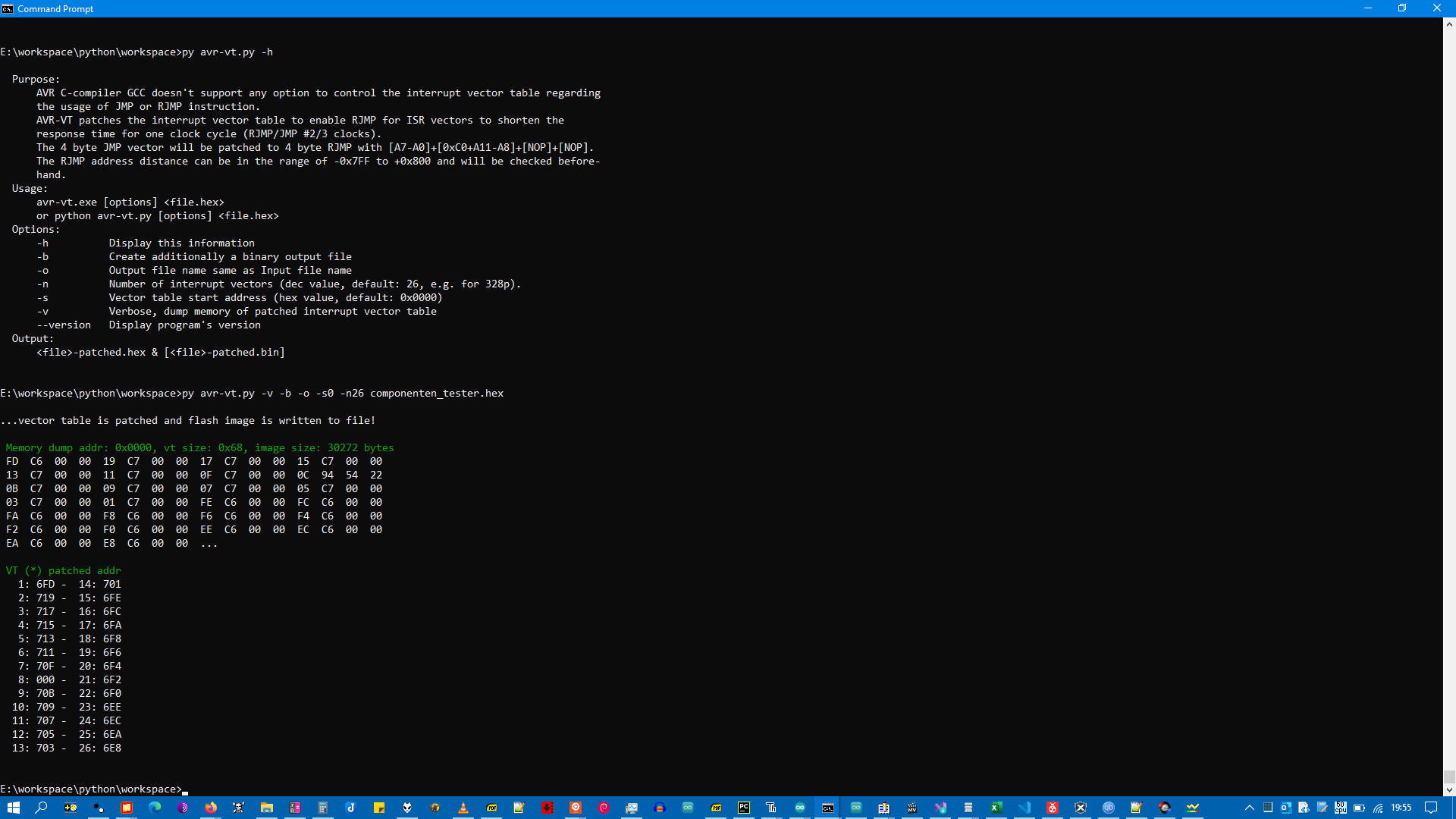Open Raspberry Pi Imager red icon

[x=1053, y=808]
